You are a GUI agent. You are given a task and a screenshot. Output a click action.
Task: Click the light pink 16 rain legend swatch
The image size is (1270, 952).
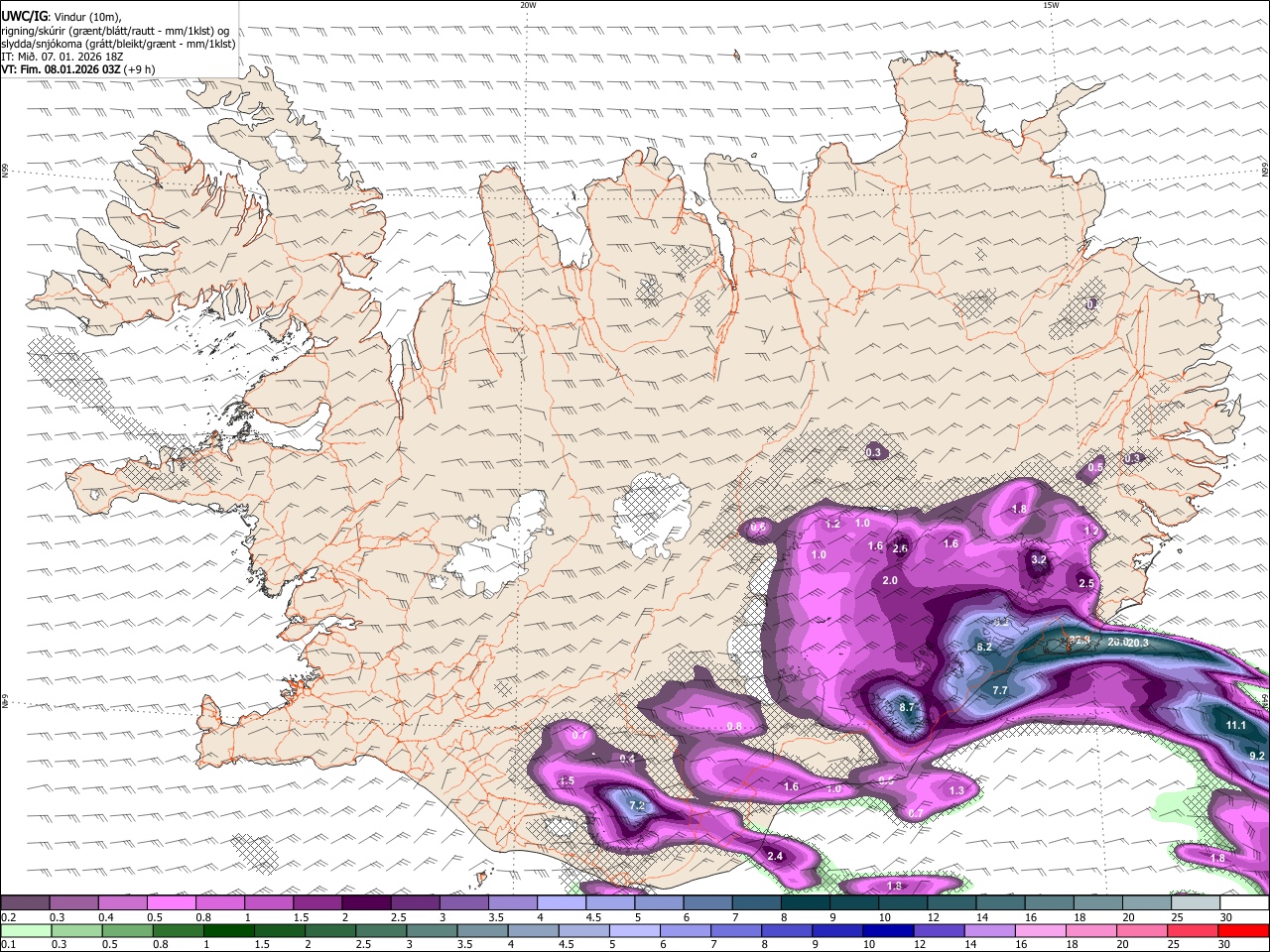[1041, 930]
